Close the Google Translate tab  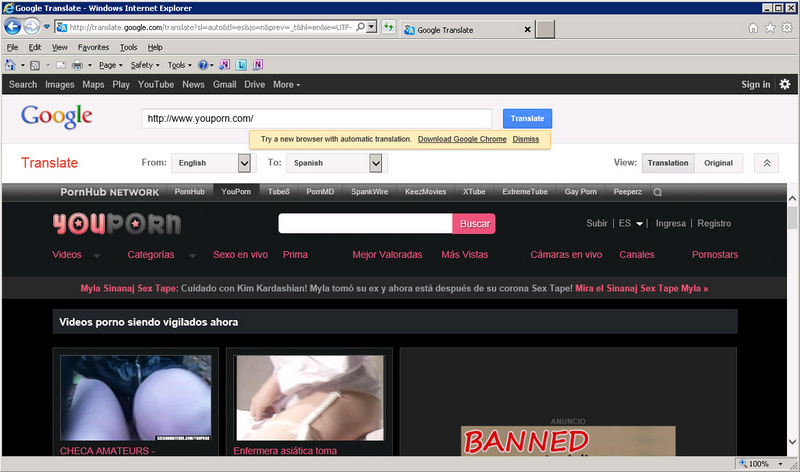pyautogui.click(x=528, y=30)
